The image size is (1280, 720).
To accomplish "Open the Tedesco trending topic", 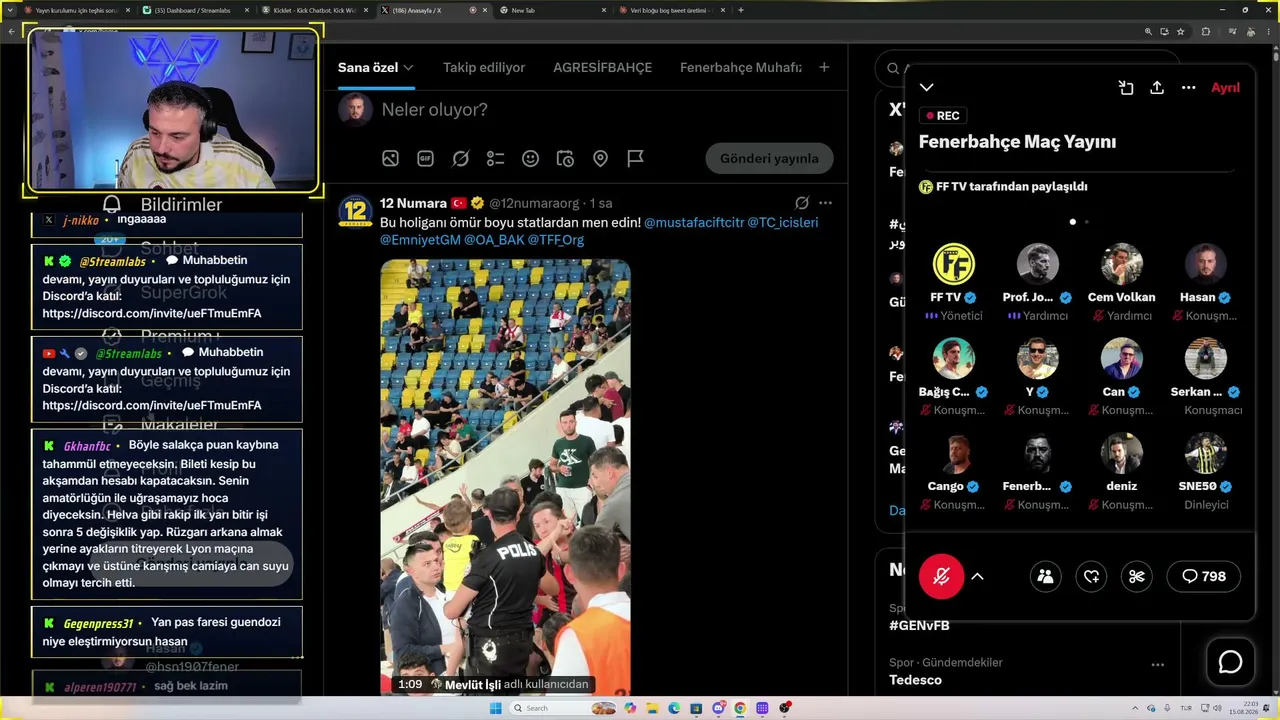I will (915, 680).
